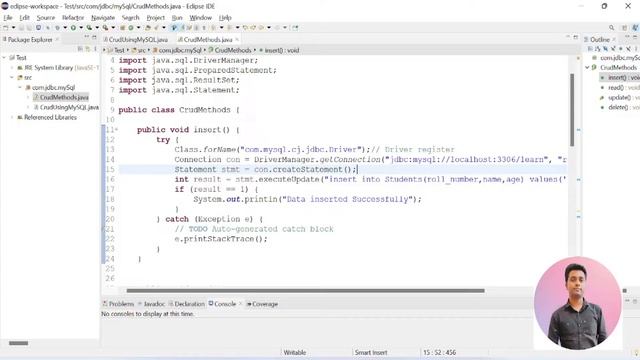Click Collapse All in Package Explorer toolbar

[x=80, y=49]
